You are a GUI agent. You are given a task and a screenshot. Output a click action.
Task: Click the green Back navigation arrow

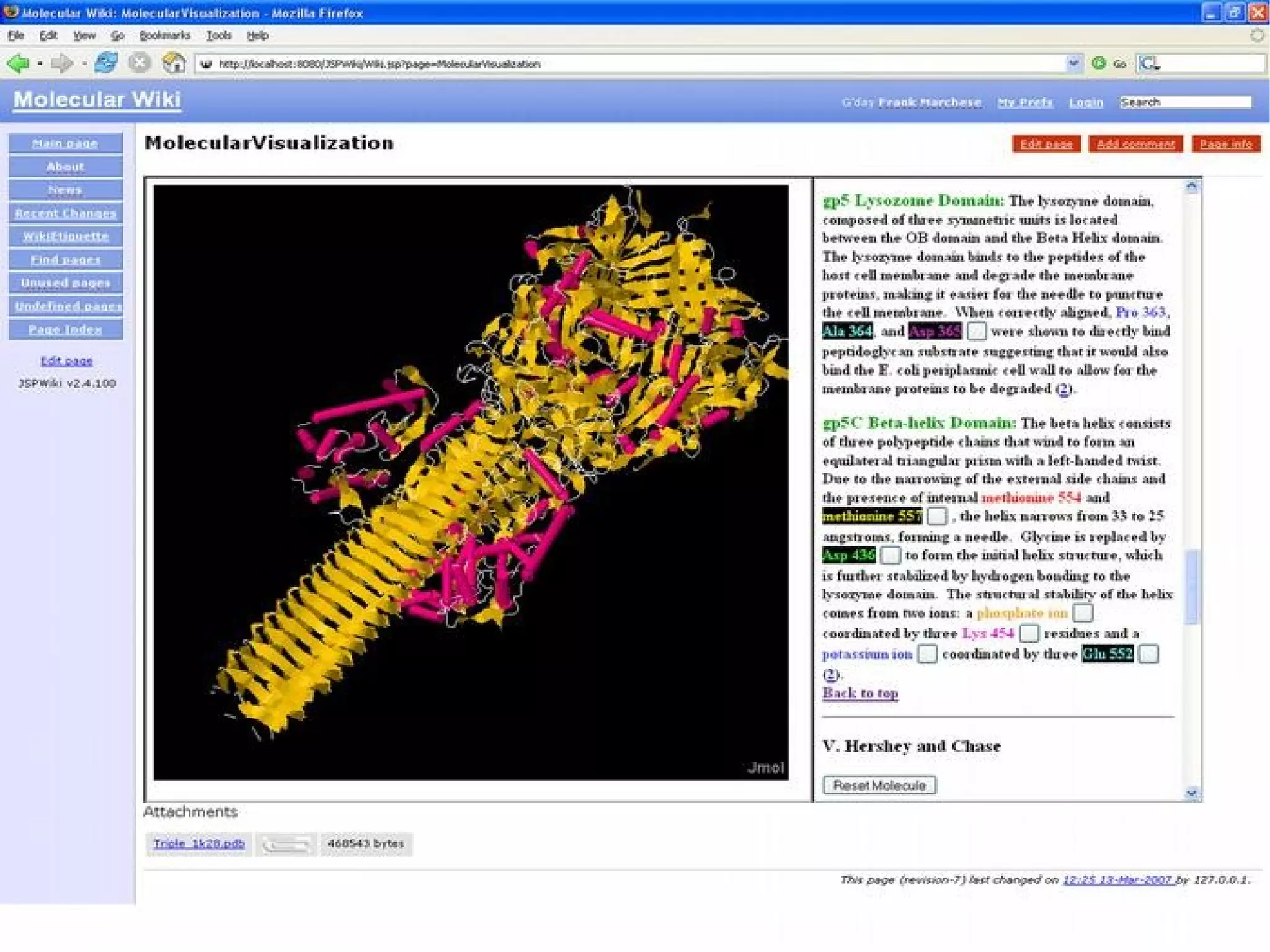[x=18, y=63]
